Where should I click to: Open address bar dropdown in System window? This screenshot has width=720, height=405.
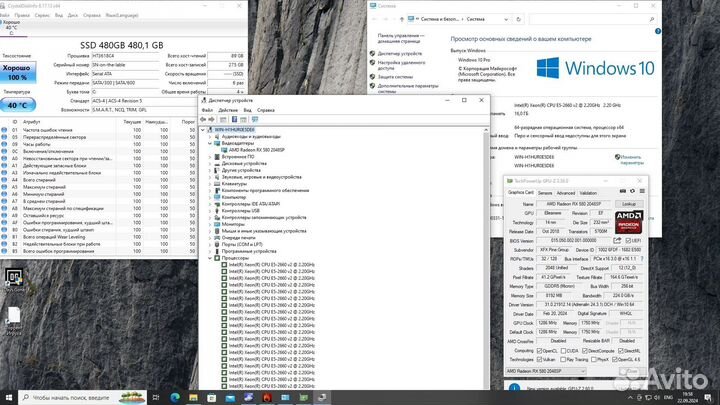coord(506,19)
